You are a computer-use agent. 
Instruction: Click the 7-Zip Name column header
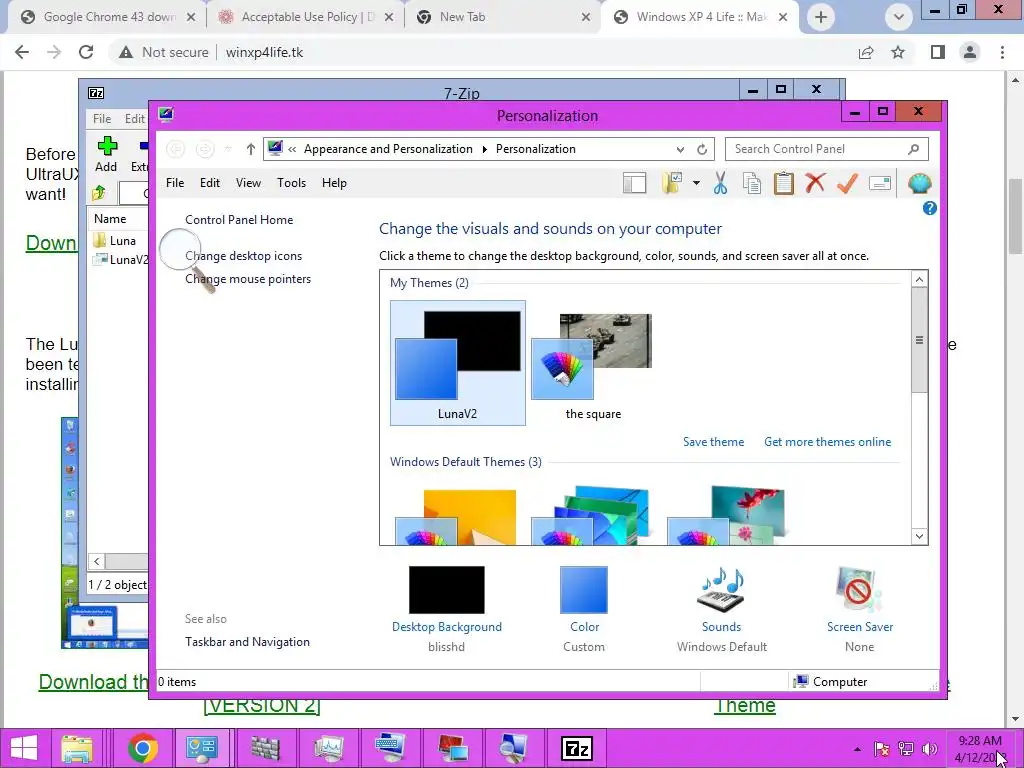[110, 219]
